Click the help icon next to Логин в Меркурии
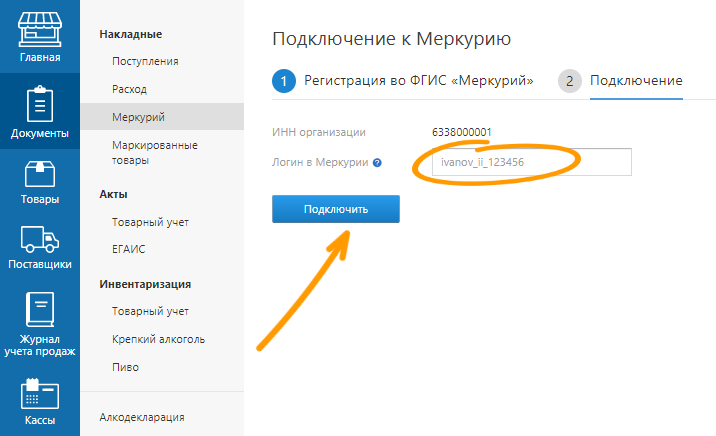The height and width of the screenshot is (436, 716). (x=377, y=163)
